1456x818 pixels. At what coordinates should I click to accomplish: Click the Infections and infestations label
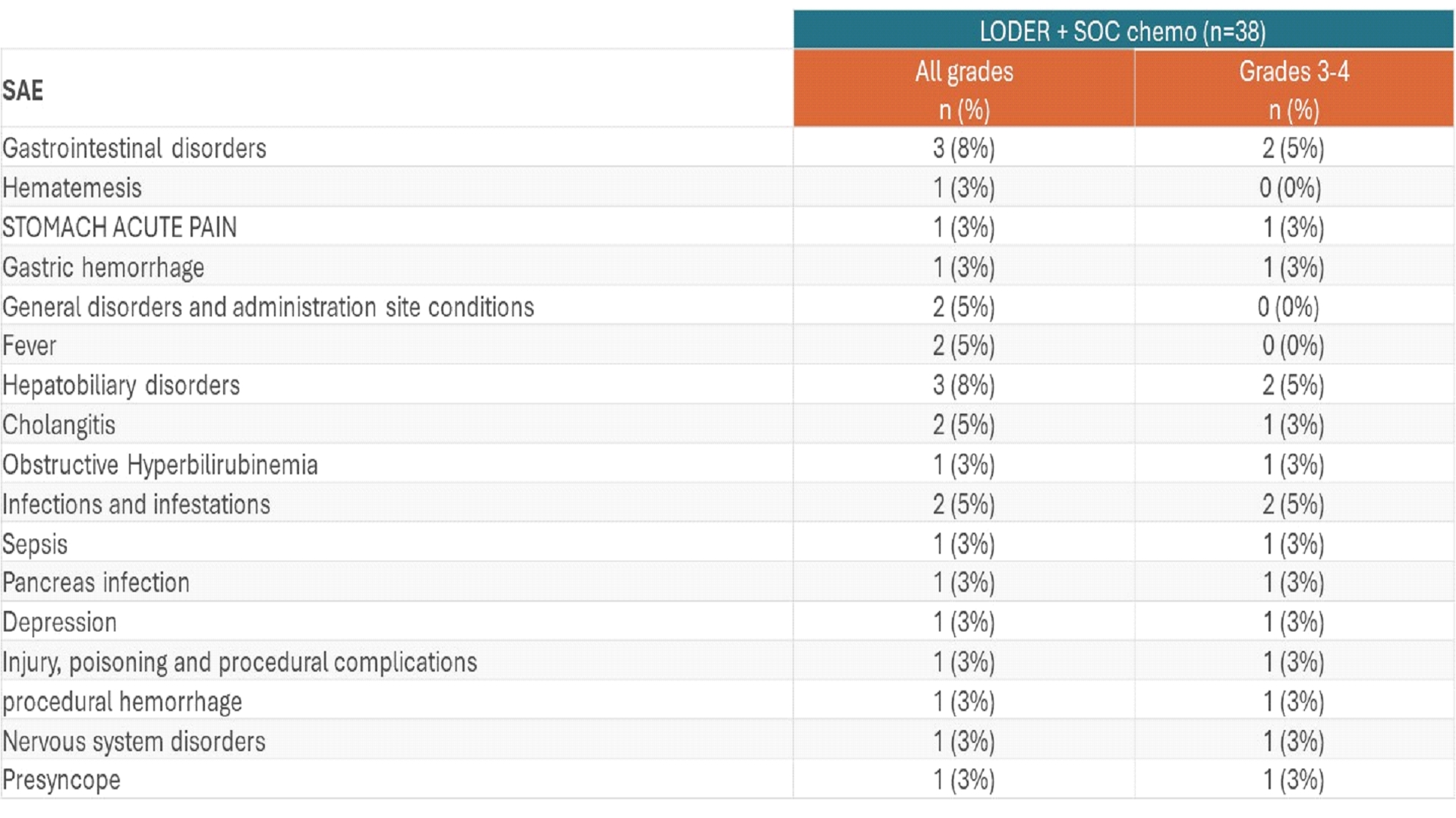tap(136, 505)
